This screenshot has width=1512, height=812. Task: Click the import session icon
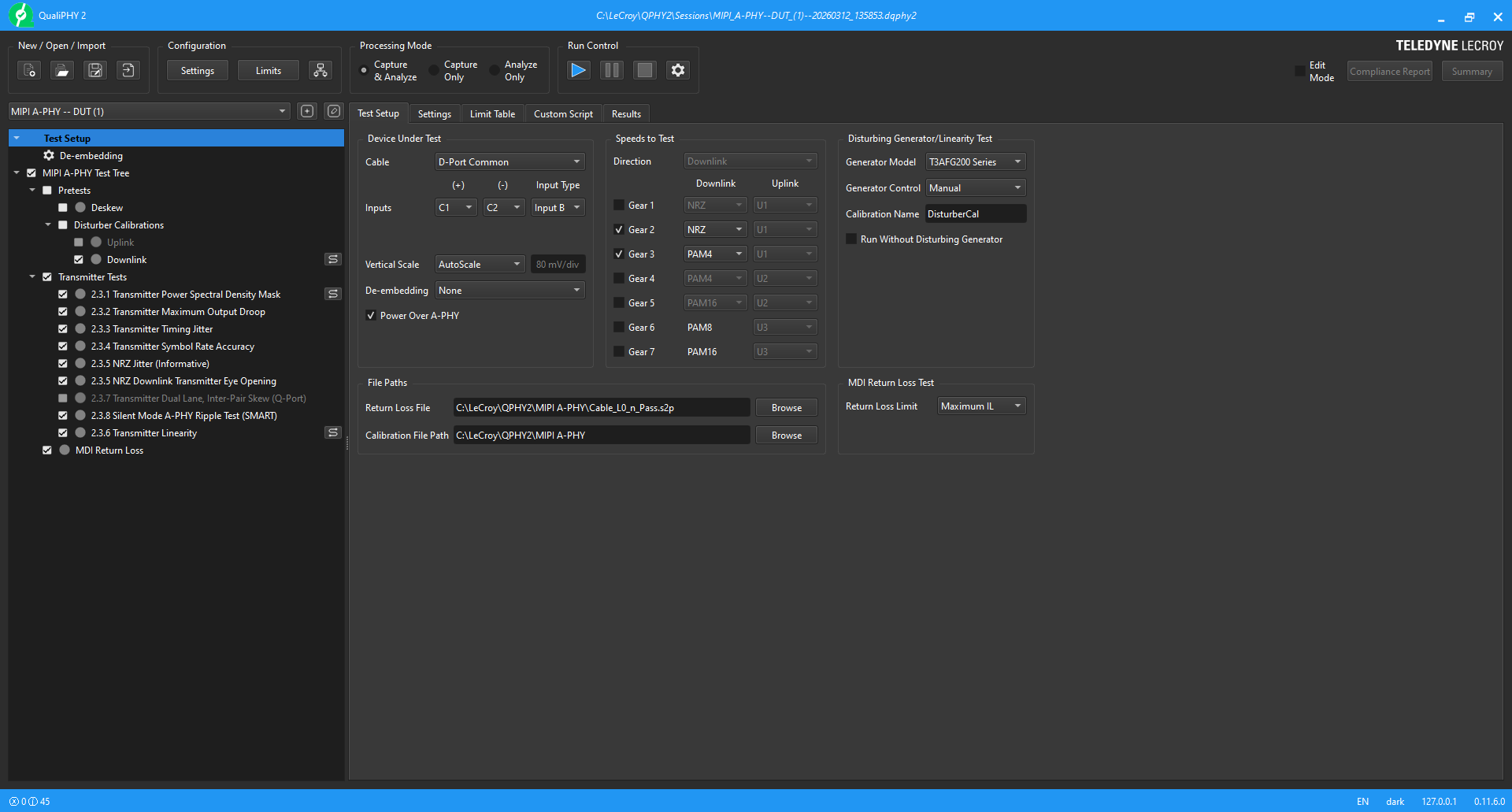pos(128,71)
